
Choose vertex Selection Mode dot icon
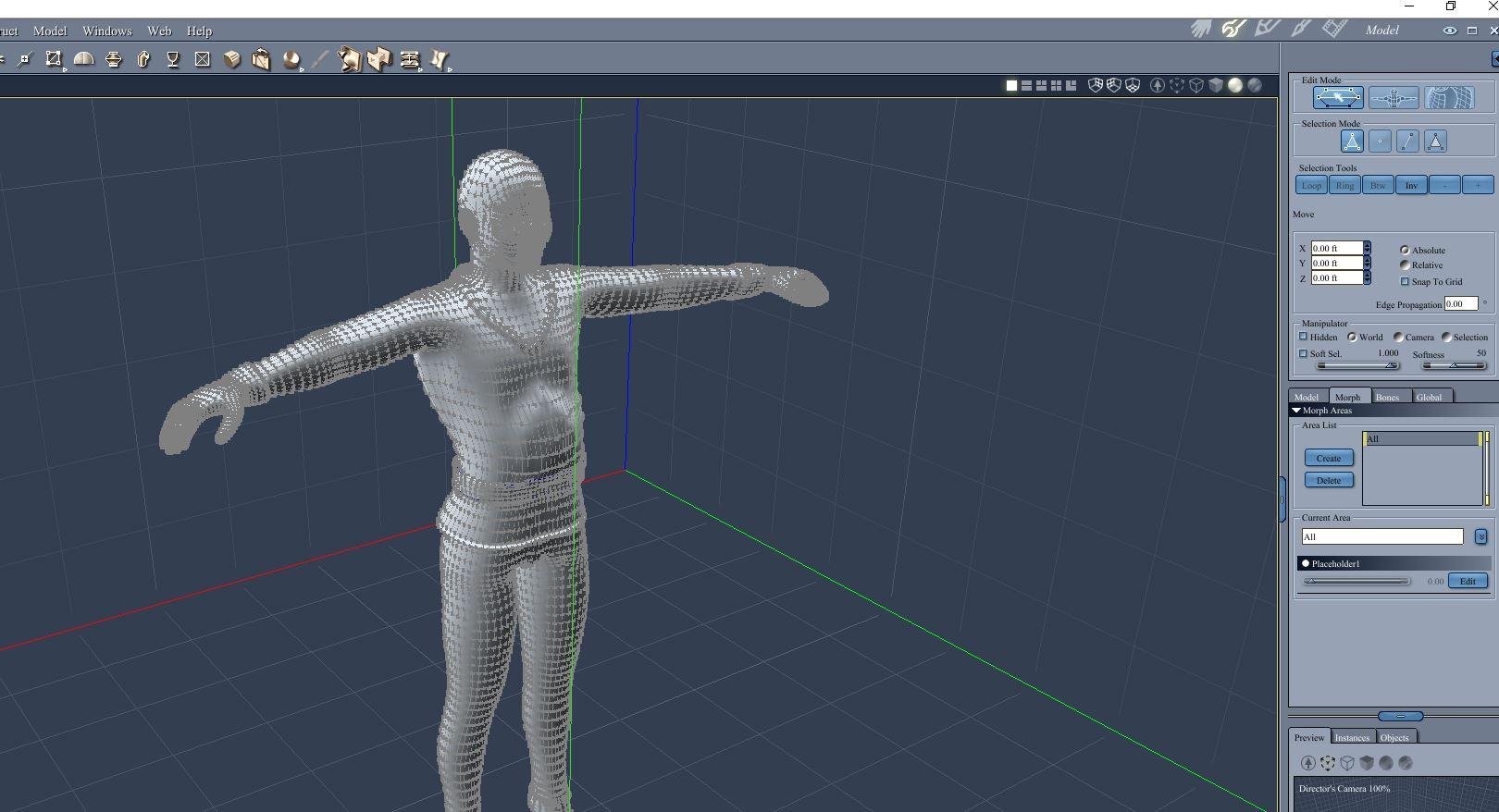[x=1380, y=141]
